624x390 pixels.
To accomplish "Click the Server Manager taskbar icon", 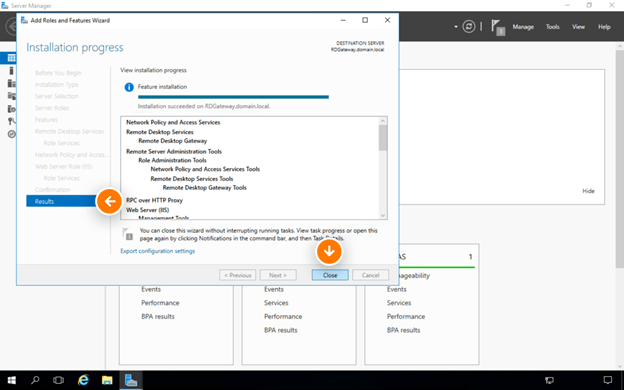I will pos(131,380).
